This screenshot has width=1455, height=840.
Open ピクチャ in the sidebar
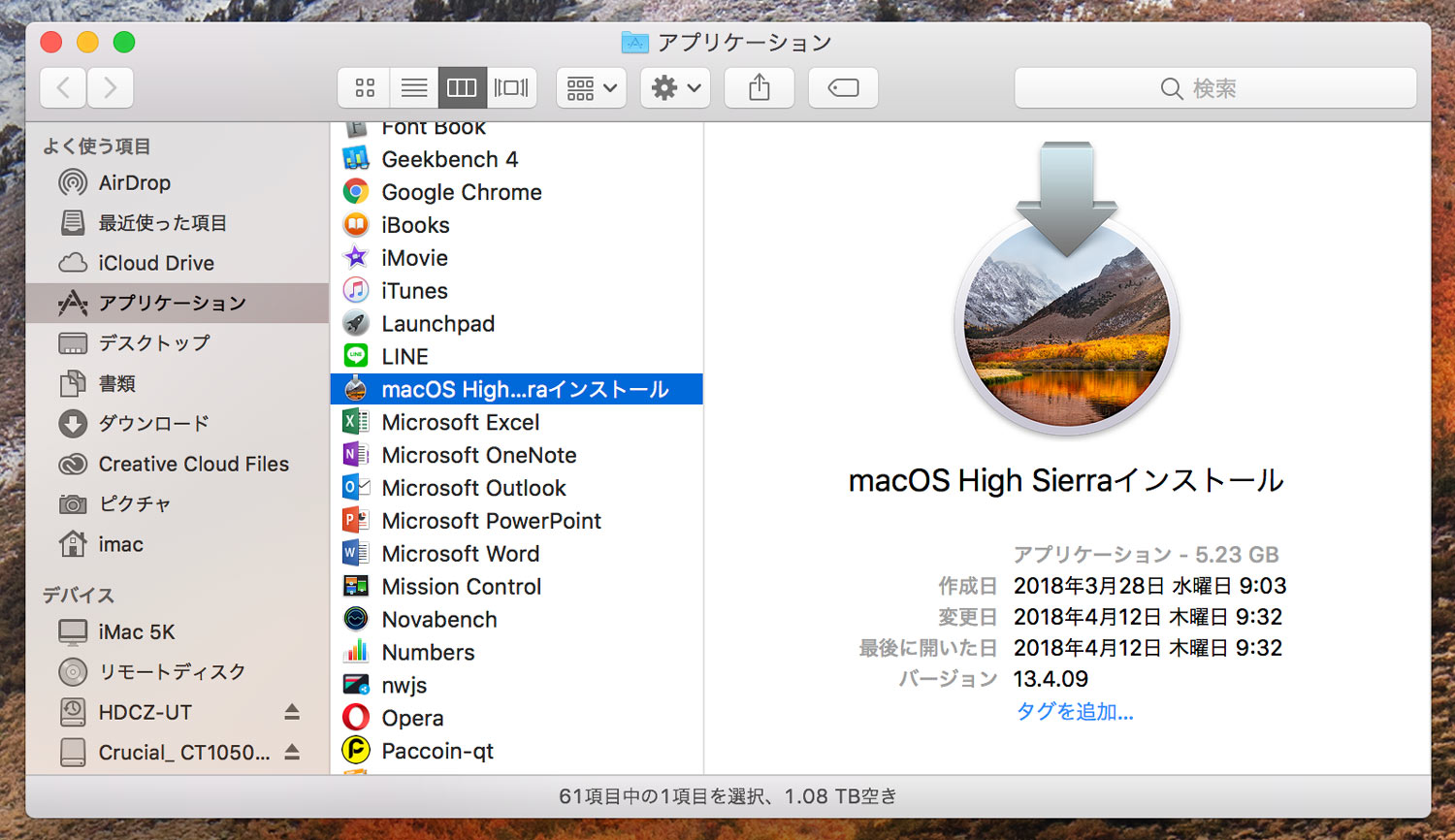pos(178,504)
